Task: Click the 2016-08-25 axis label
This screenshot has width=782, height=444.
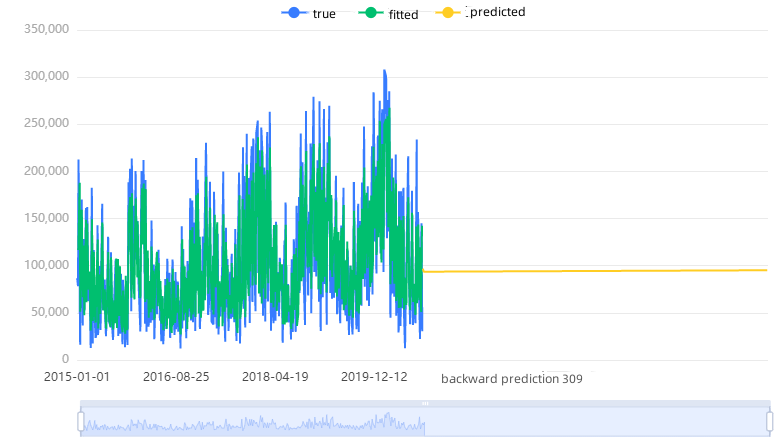Action: click(176, 377)
